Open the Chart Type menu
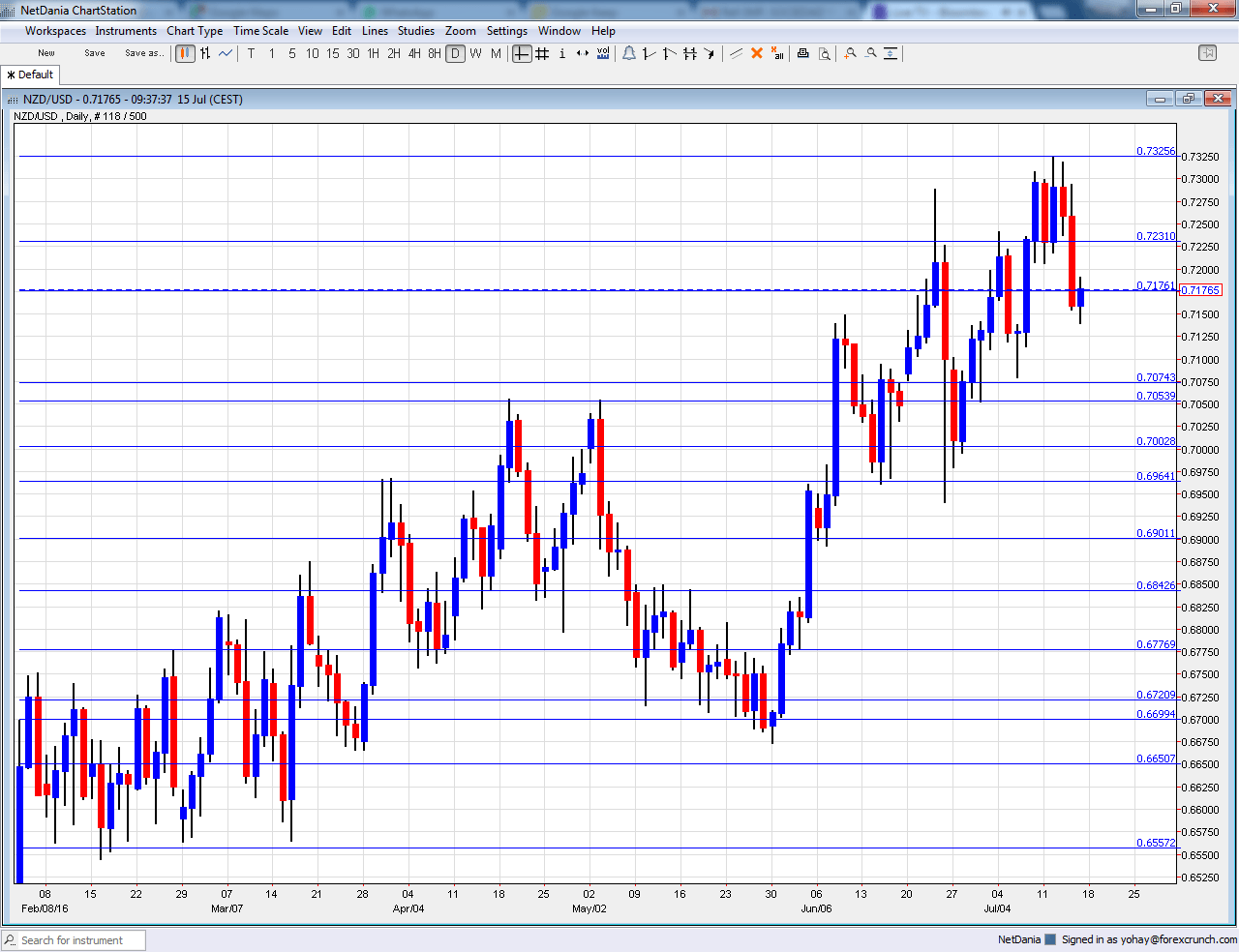This screenshot has height=952, width=1239. [194, 30]
